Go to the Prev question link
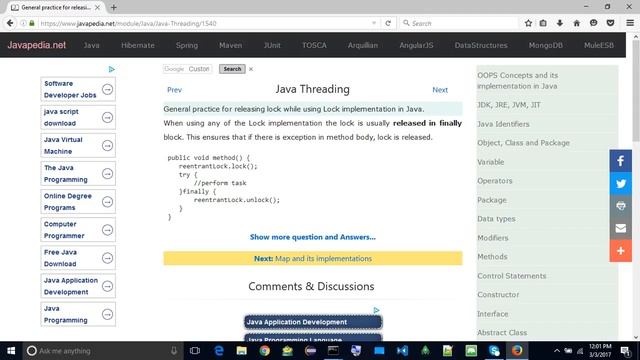The image size is (640, 360). (x=174, y=90)
